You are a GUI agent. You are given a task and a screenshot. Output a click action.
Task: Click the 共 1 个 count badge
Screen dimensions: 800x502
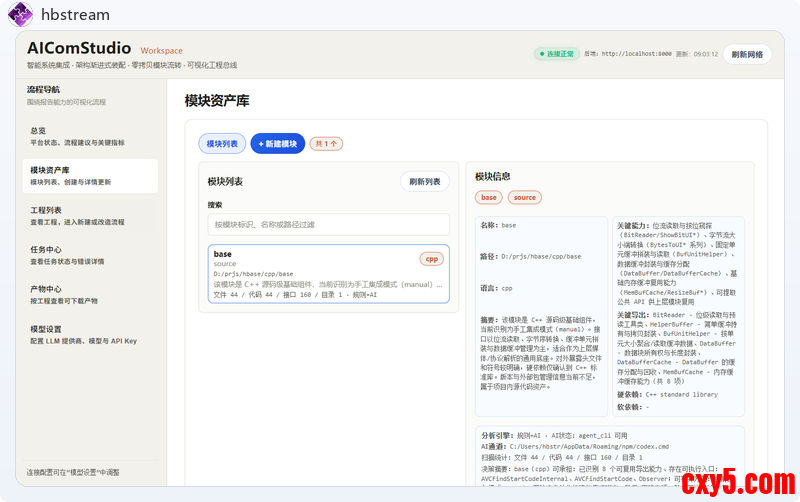(x=326, y=144)
